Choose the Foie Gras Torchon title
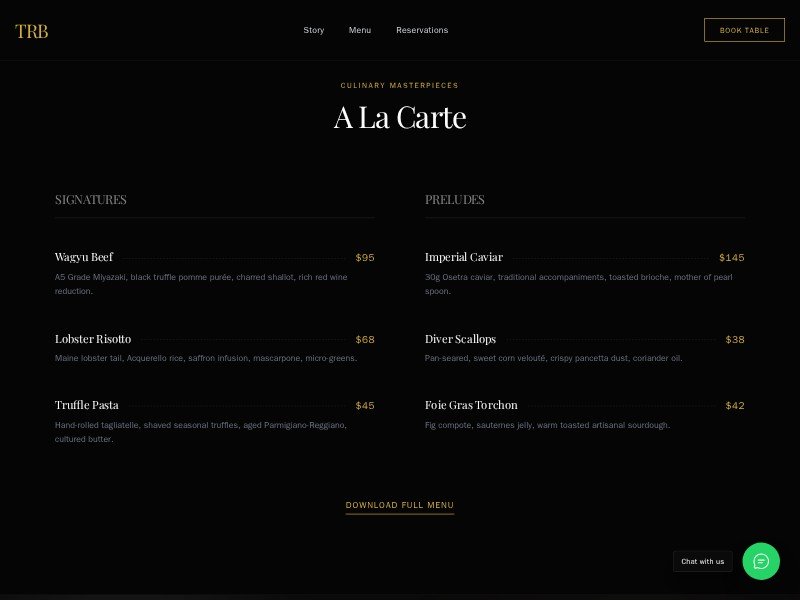 pyautogui.click(x=471, y=405)
